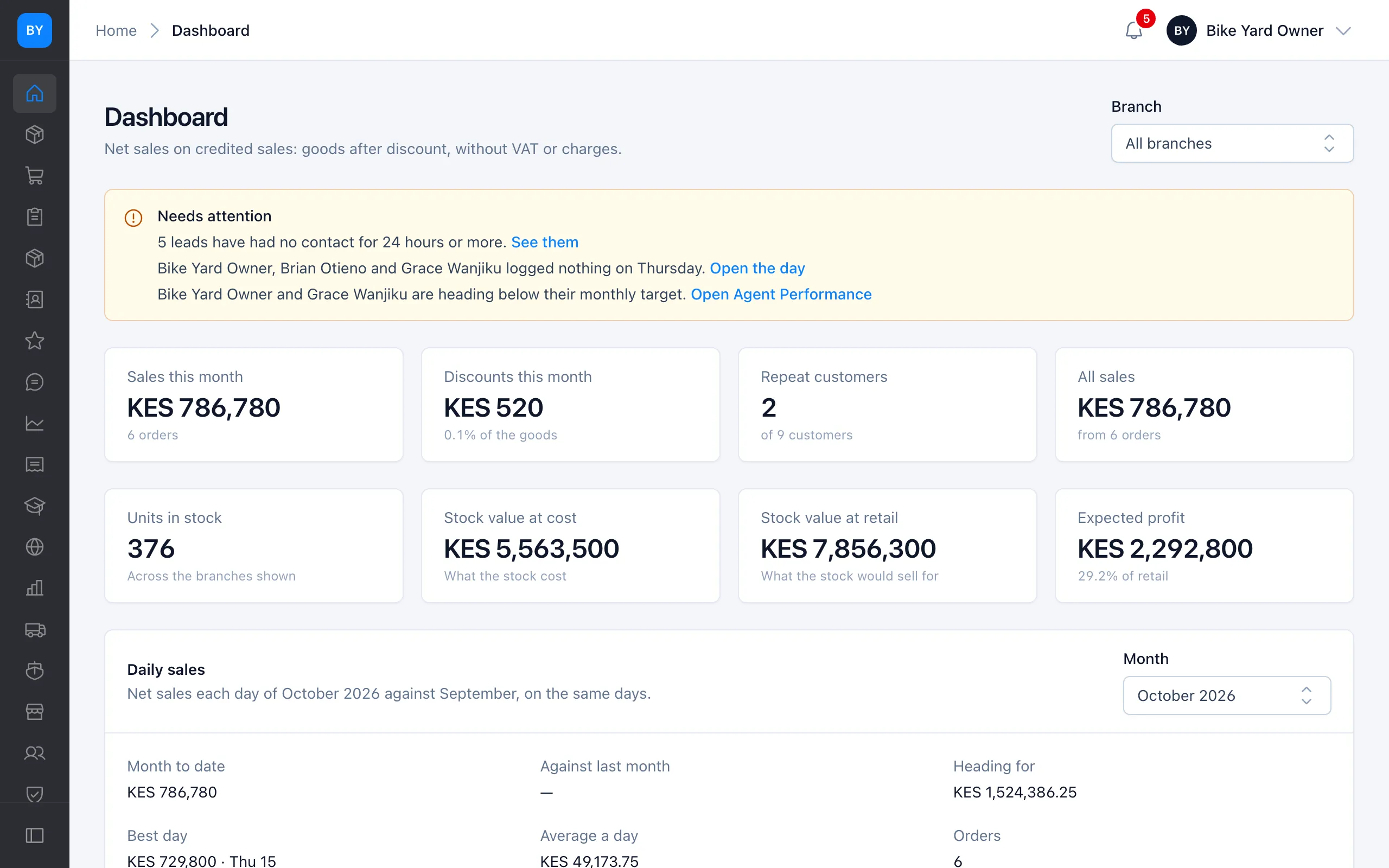1389x868 pixels.
Task: Click the Units in stock card
Action: coord(254,545)
